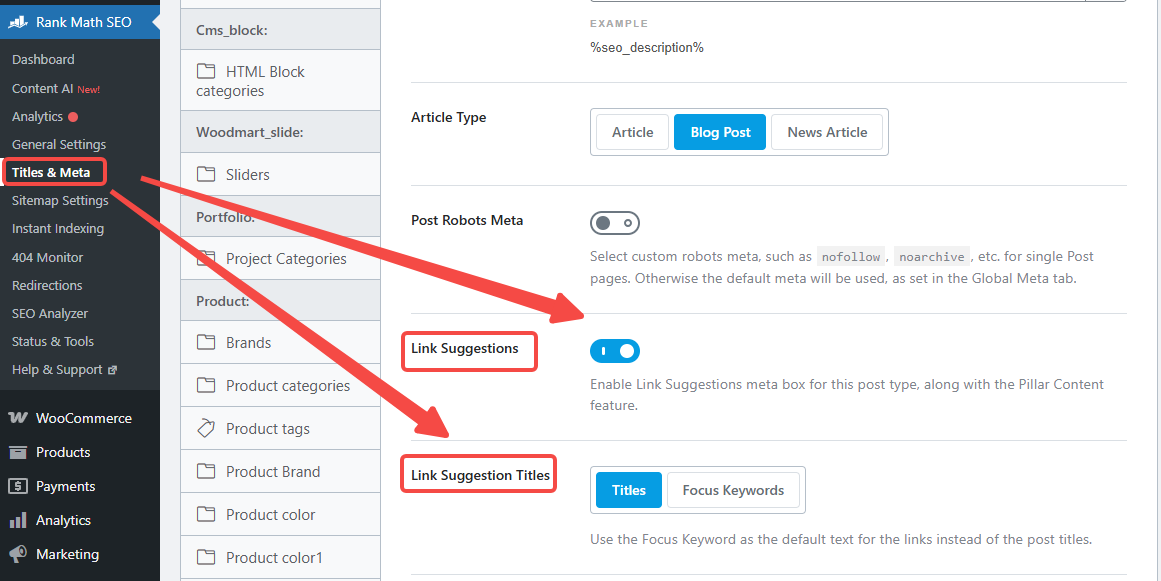Open Analytics using the bar chart icon
Image resolution: width=1161 pixels, height=581 pixels.
[x=17, y=519]
